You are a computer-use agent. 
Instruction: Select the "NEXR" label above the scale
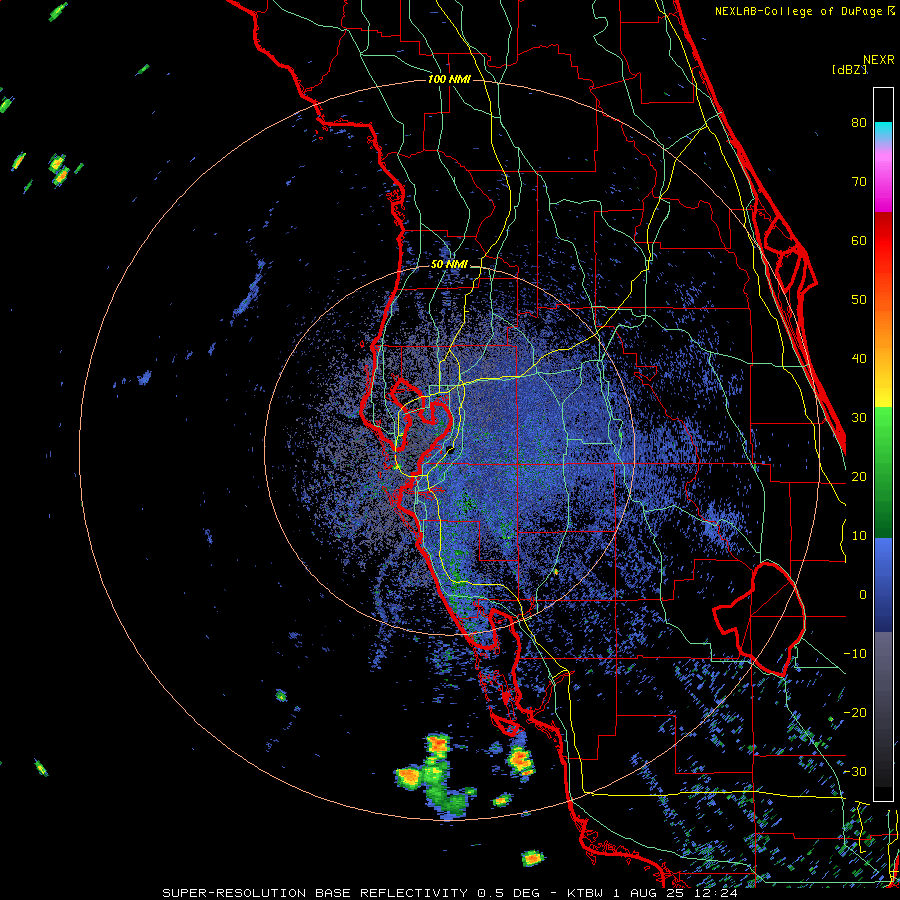(879, 60)
